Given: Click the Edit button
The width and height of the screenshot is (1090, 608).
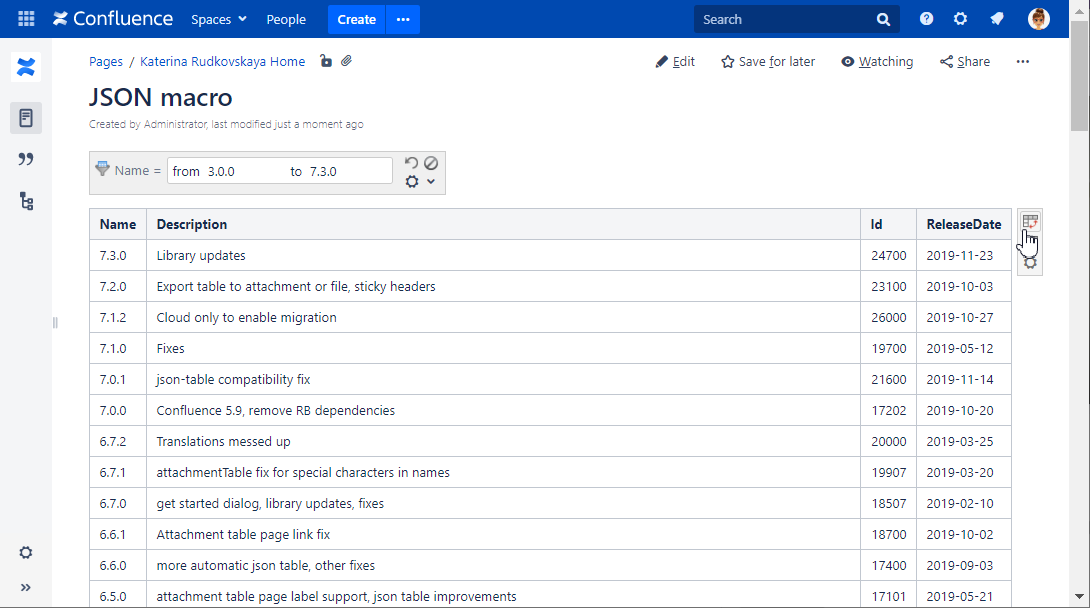Looking at the screenshot, I should [x=675, y=62].
